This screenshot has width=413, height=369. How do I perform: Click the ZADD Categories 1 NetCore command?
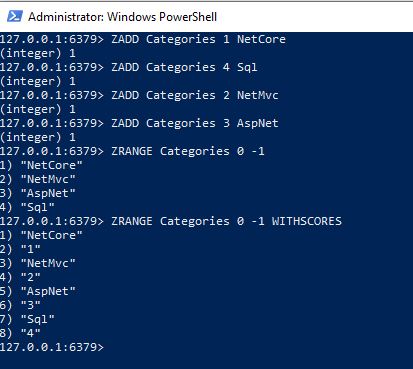tap(199, 39)
